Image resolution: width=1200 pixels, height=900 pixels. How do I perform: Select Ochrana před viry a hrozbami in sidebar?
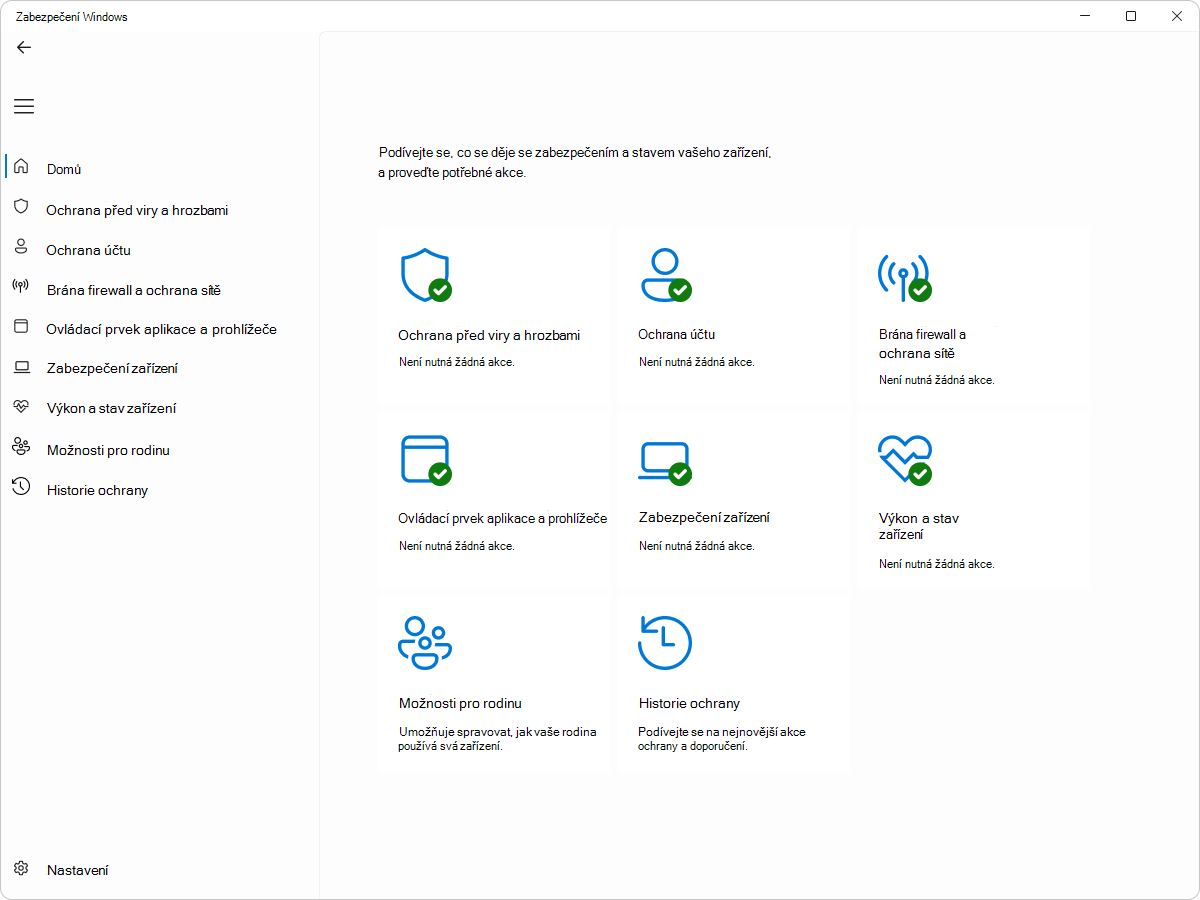coord(137,210)
